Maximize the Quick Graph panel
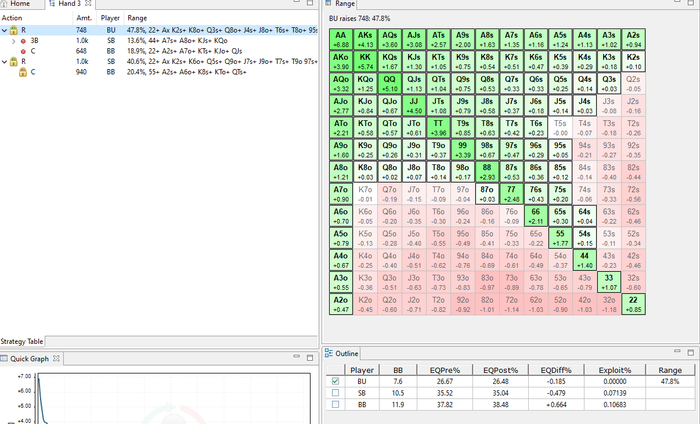Image resolution: width=700 pixels, height=424 pixels. coord(310,357)
